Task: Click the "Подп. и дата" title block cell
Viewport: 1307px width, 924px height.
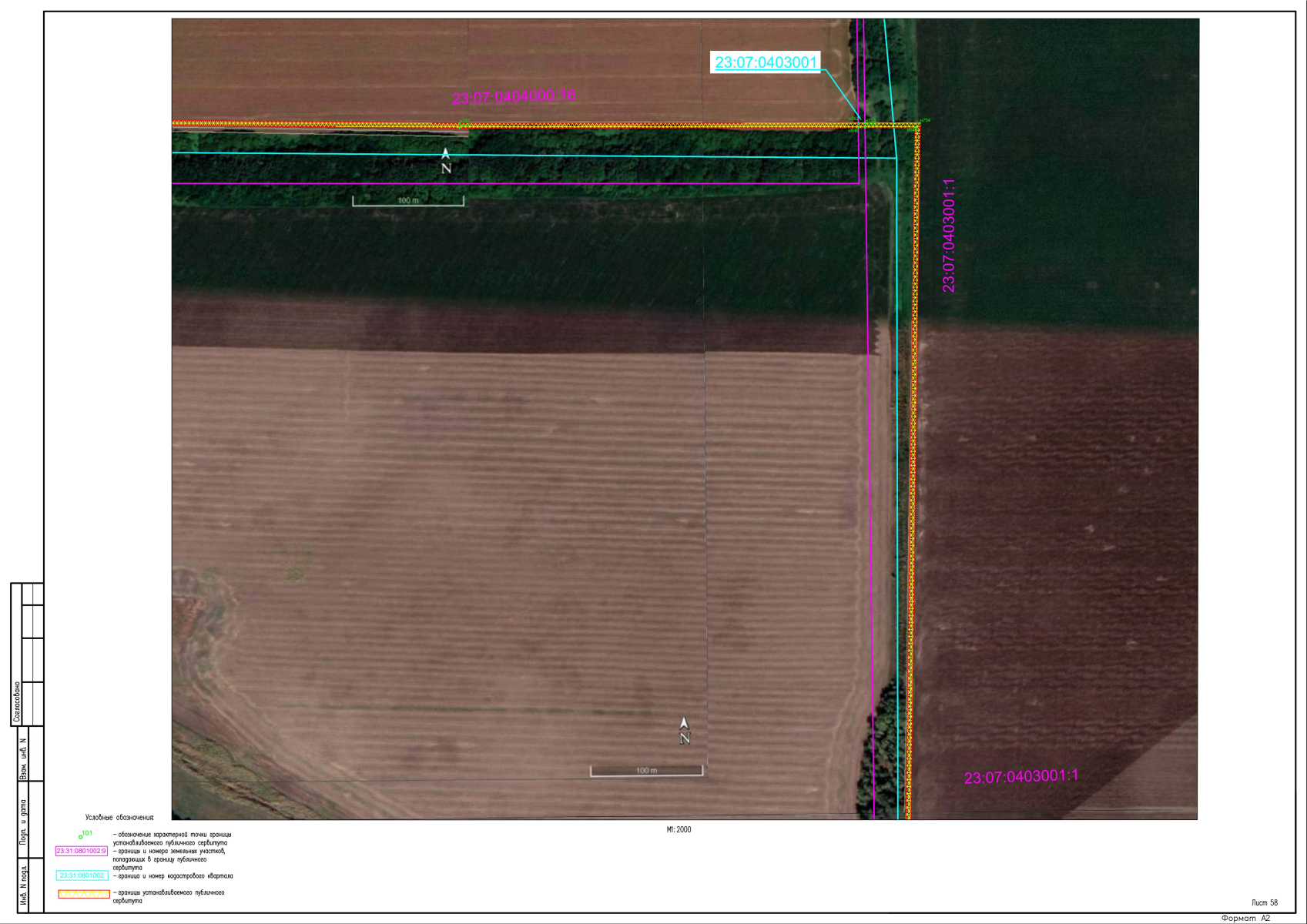Action: tap(23, 821)
